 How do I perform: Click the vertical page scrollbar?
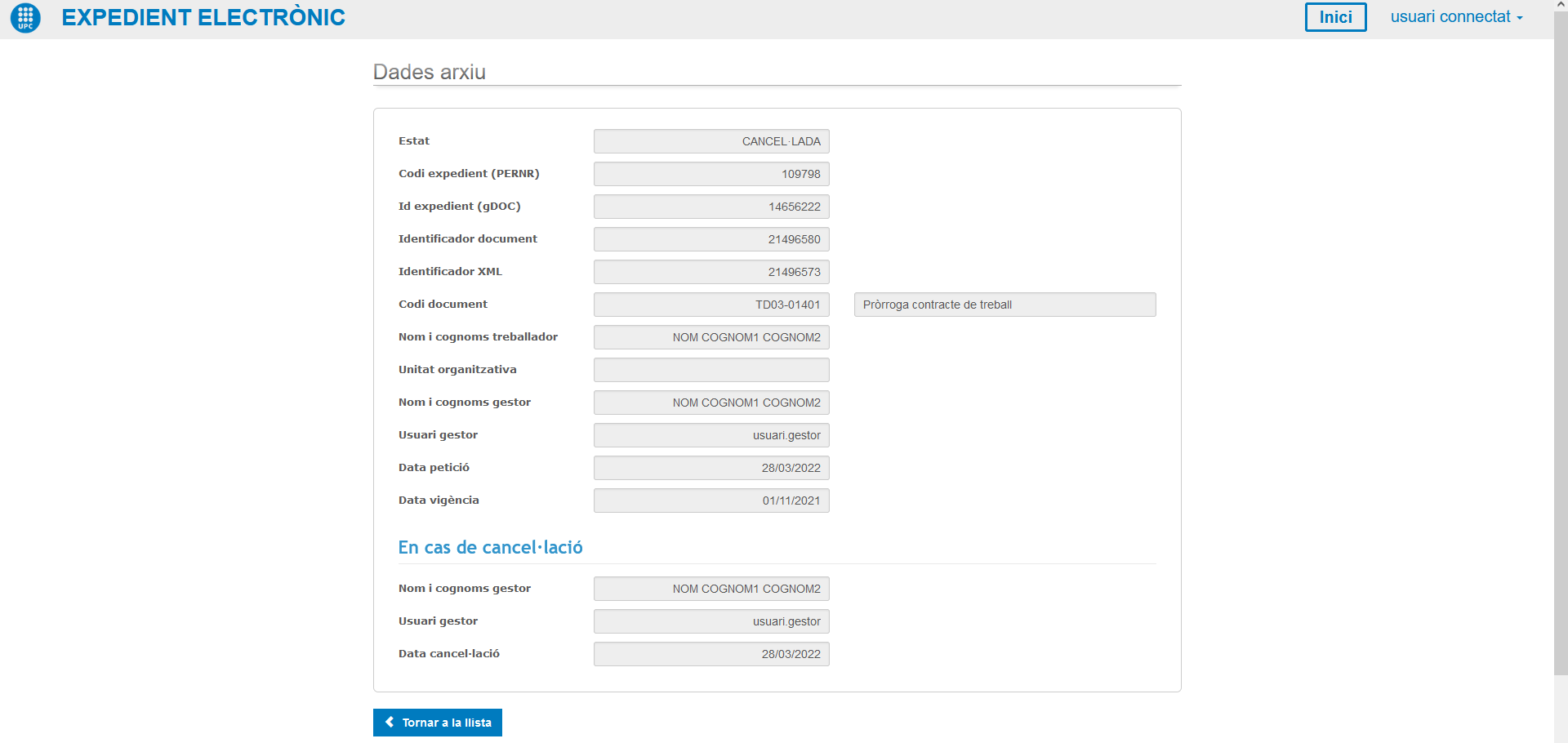(1561, 343)
